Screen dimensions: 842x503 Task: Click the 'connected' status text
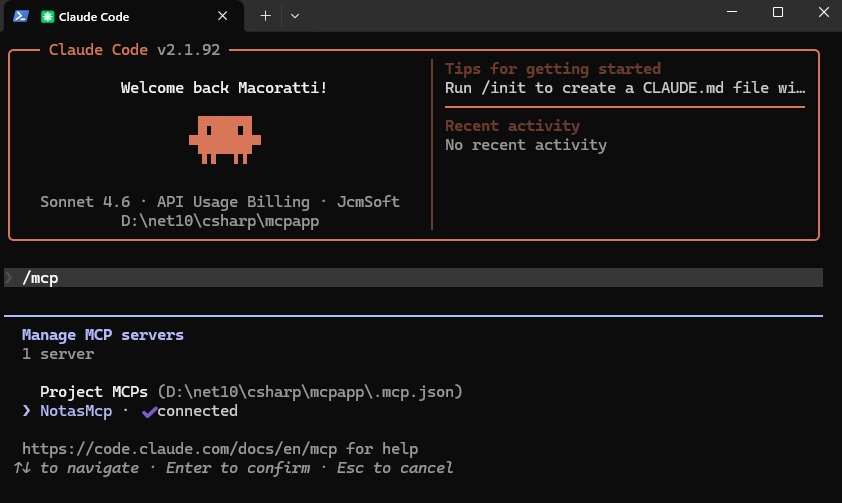click(197, 411)
